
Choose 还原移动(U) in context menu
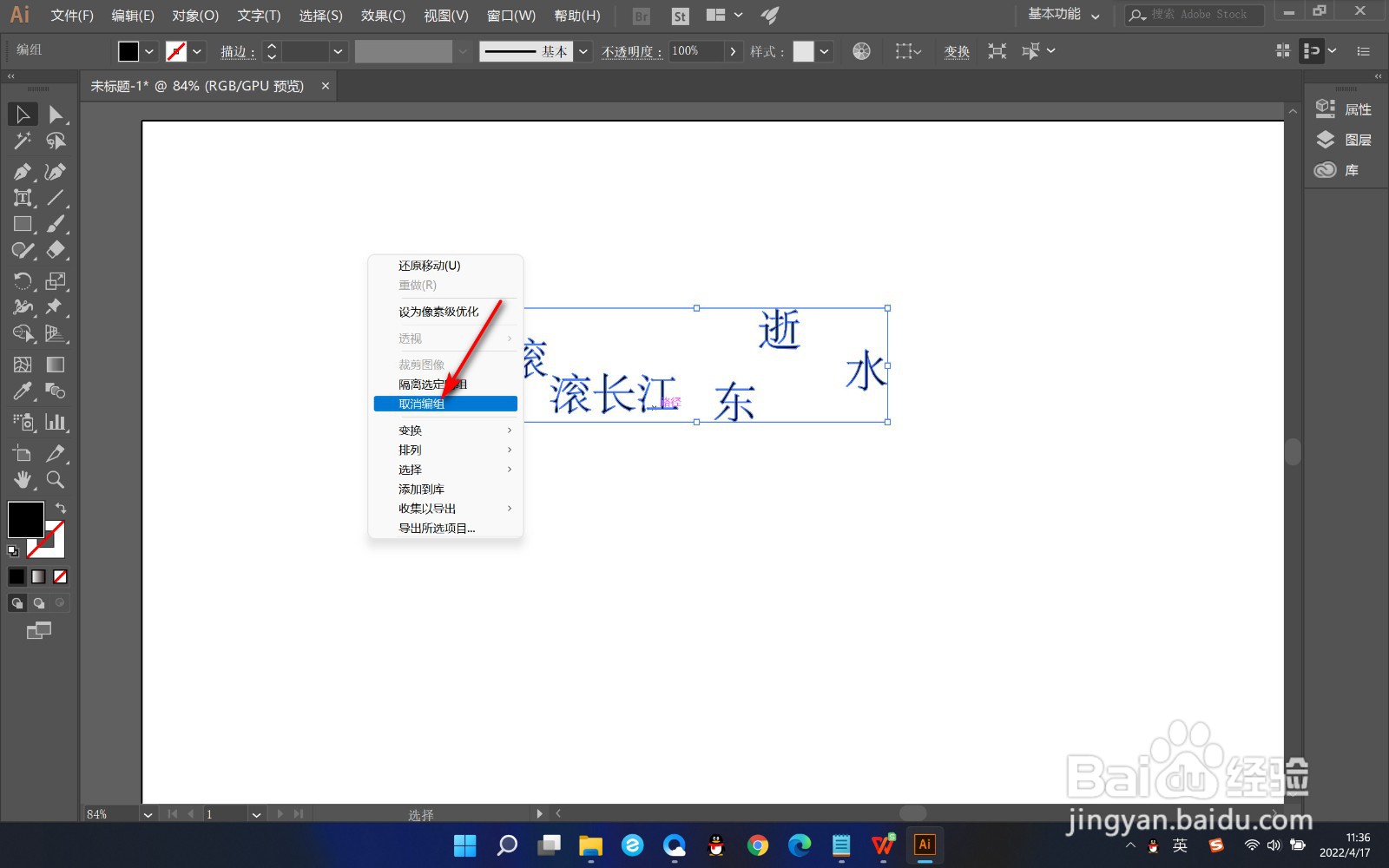coord(445,266)
